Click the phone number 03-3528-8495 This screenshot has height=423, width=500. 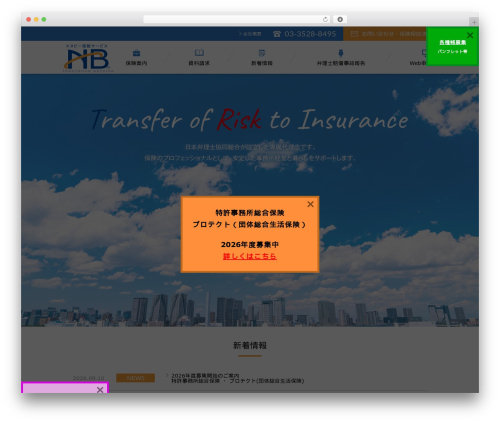tap(310, 34)
